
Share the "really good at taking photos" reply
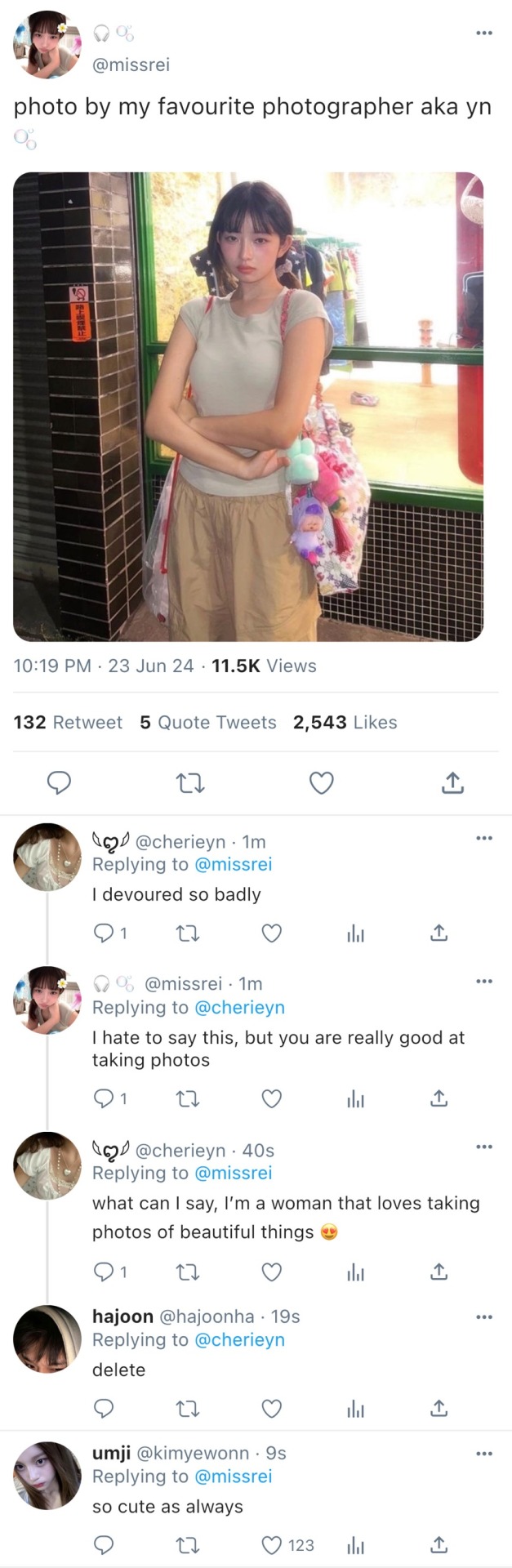(x=439, y=1098)
